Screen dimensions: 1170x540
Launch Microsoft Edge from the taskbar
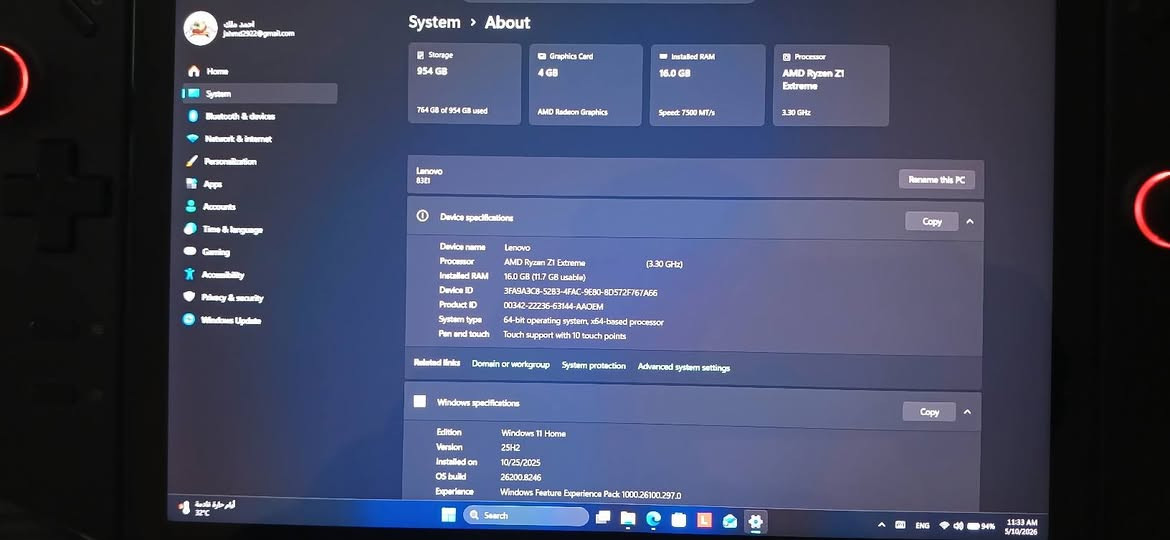[x=654, y=520]
